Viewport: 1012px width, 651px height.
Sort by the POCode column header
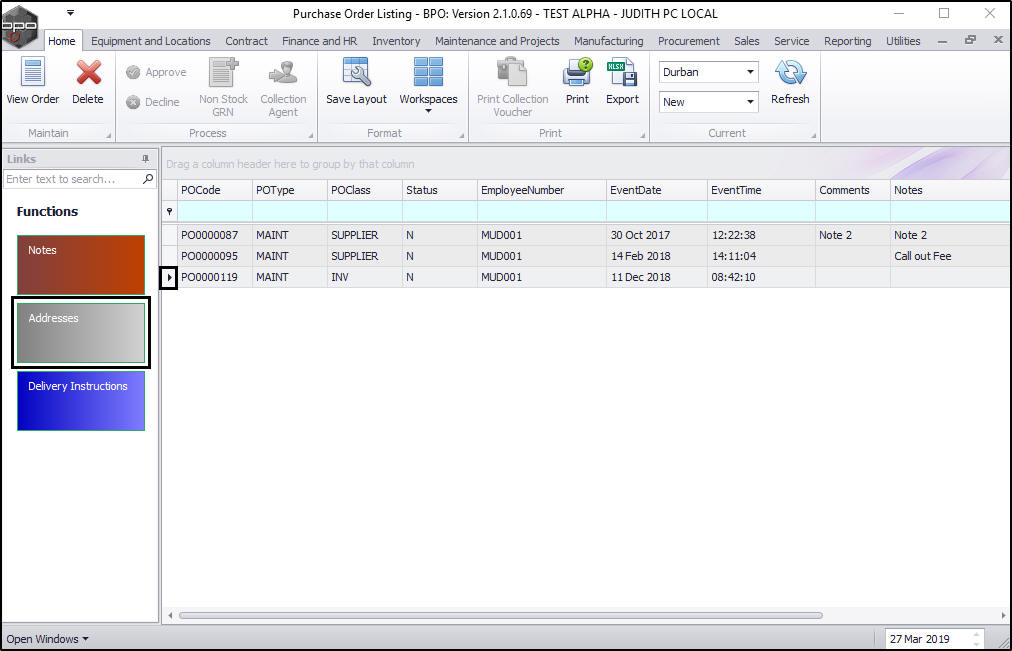coord(215,190)
